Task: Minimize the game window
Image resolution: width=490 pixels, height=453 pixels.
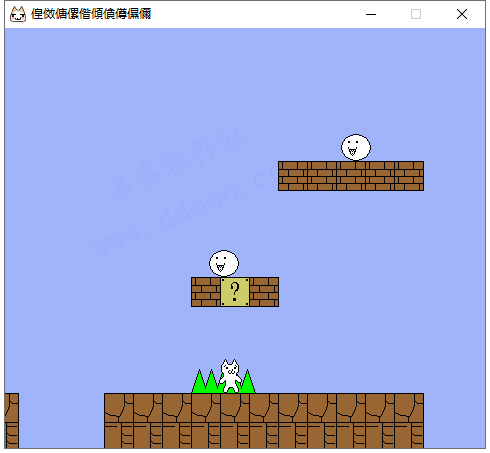Action: tap(371, 14)
